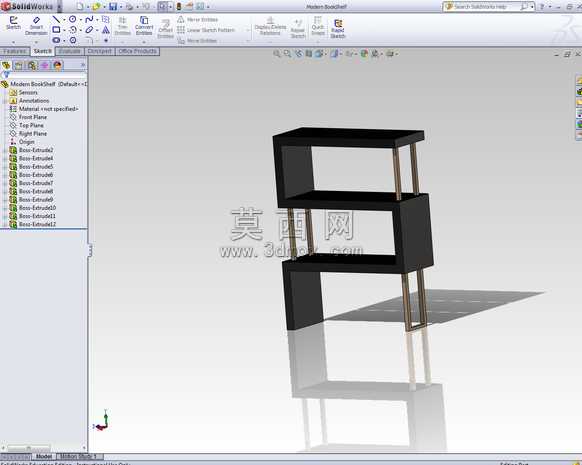Click Offset Entities tool
Image resolution: width=582 pixels, height=465 pixels.
(166, 29)
